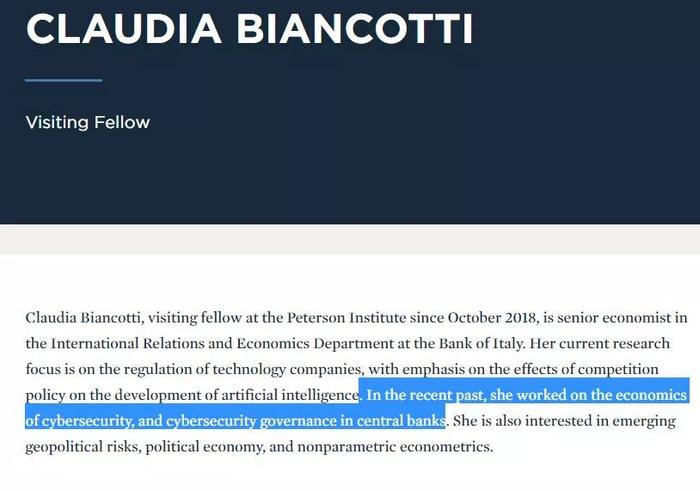Viewport: 700px width, 491px height.
Task: Click "October 2018" in the first line
Action: pyautogui.click(x=491, y=318)
